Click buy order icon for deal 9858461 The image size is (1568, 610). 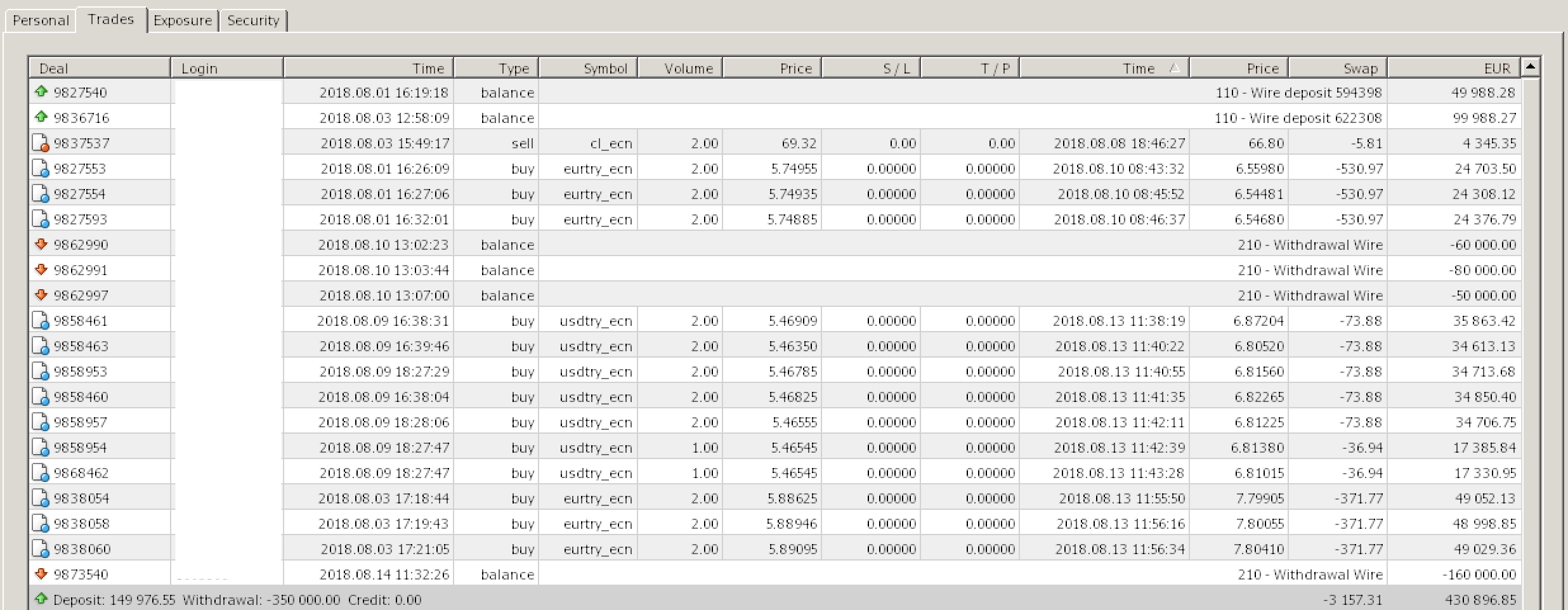[x=41, y=321]
